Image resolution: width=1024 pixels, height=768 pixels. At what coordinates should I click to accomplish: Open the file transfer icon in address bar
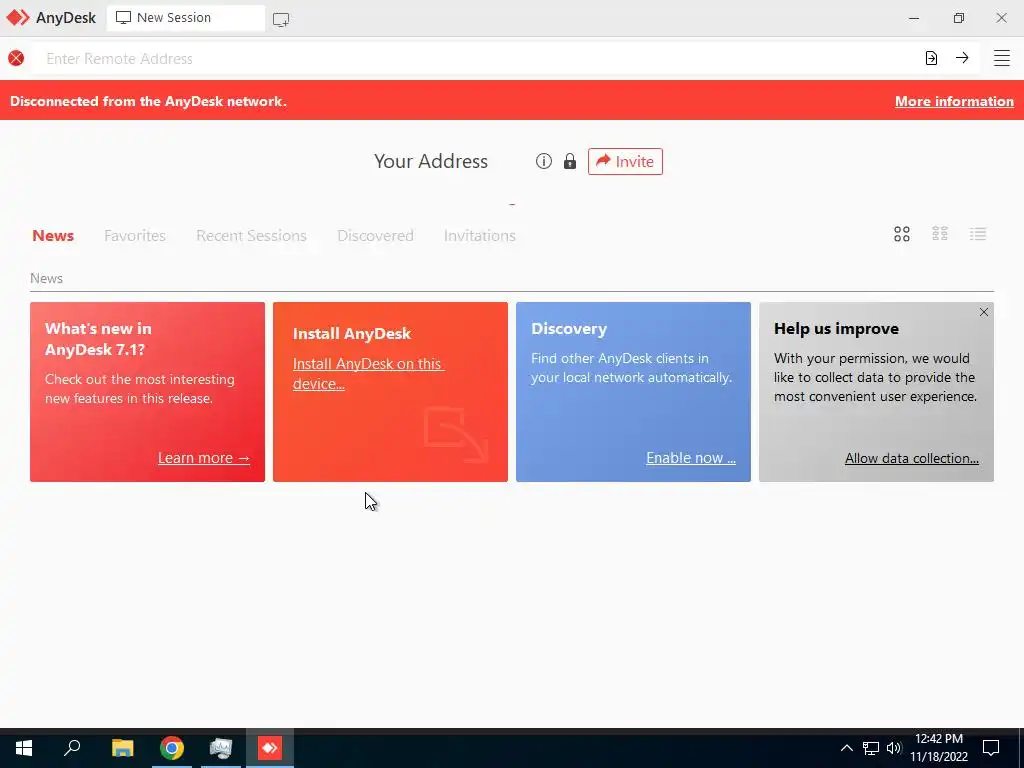[931, 58]
